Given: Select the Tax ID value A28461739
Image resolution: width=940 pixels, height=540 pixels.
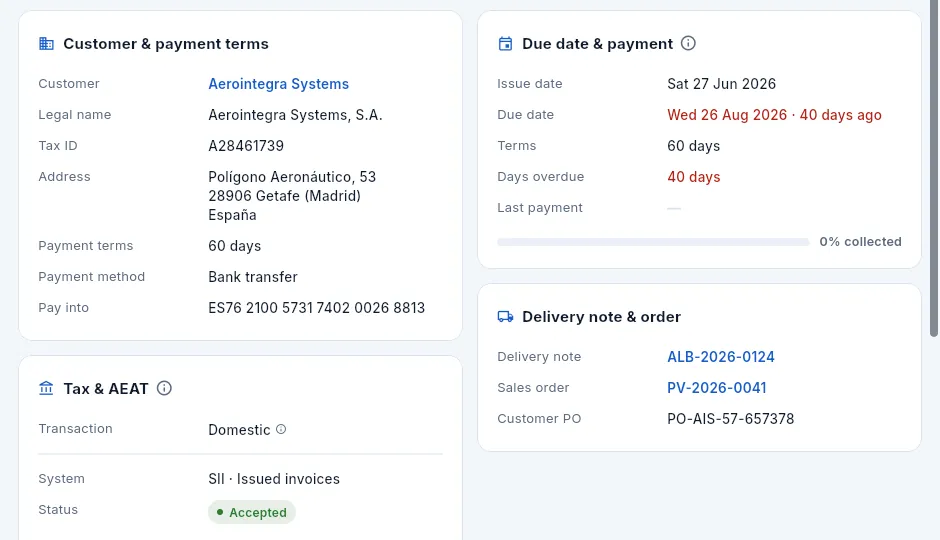Looking at the screenshot, I should (246, 146).
